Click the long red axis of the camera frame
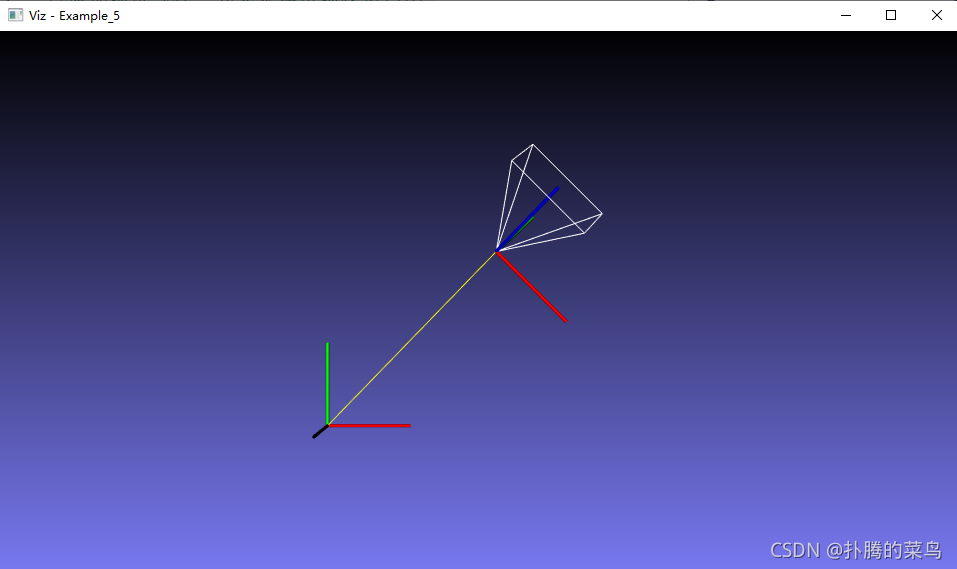Screen dimensions: 957x569 pyautogui.click(x=532, y=286)
